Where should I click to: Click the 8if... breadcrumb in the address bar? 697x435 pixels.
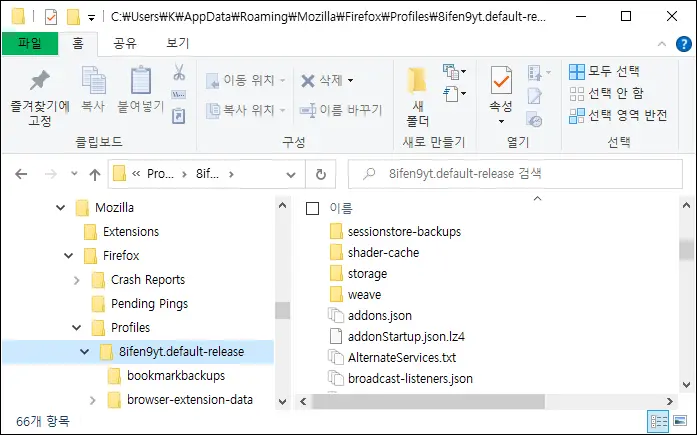[208, 174]
